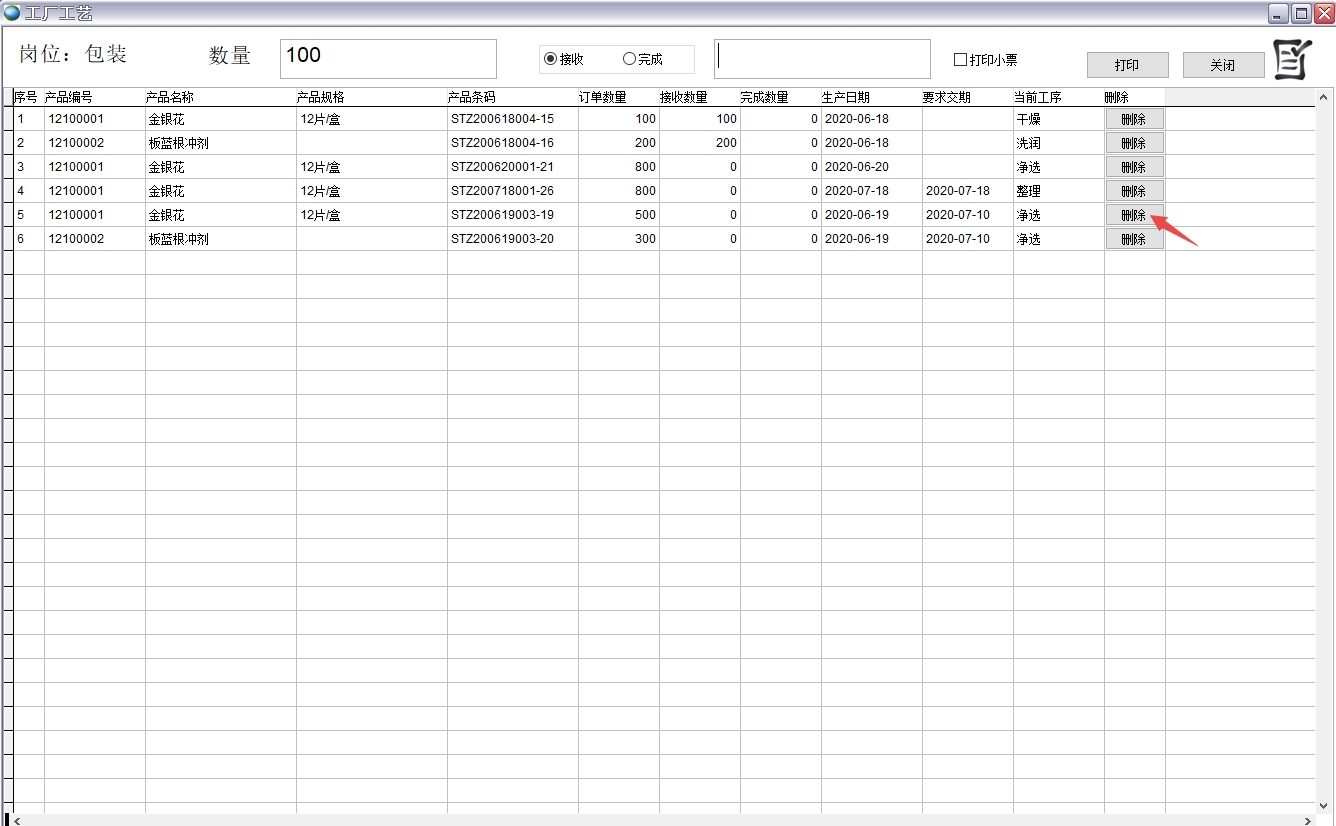Delete row 1 with the 删除 button
1336x826 pixels.
[x=1134, y=119]
